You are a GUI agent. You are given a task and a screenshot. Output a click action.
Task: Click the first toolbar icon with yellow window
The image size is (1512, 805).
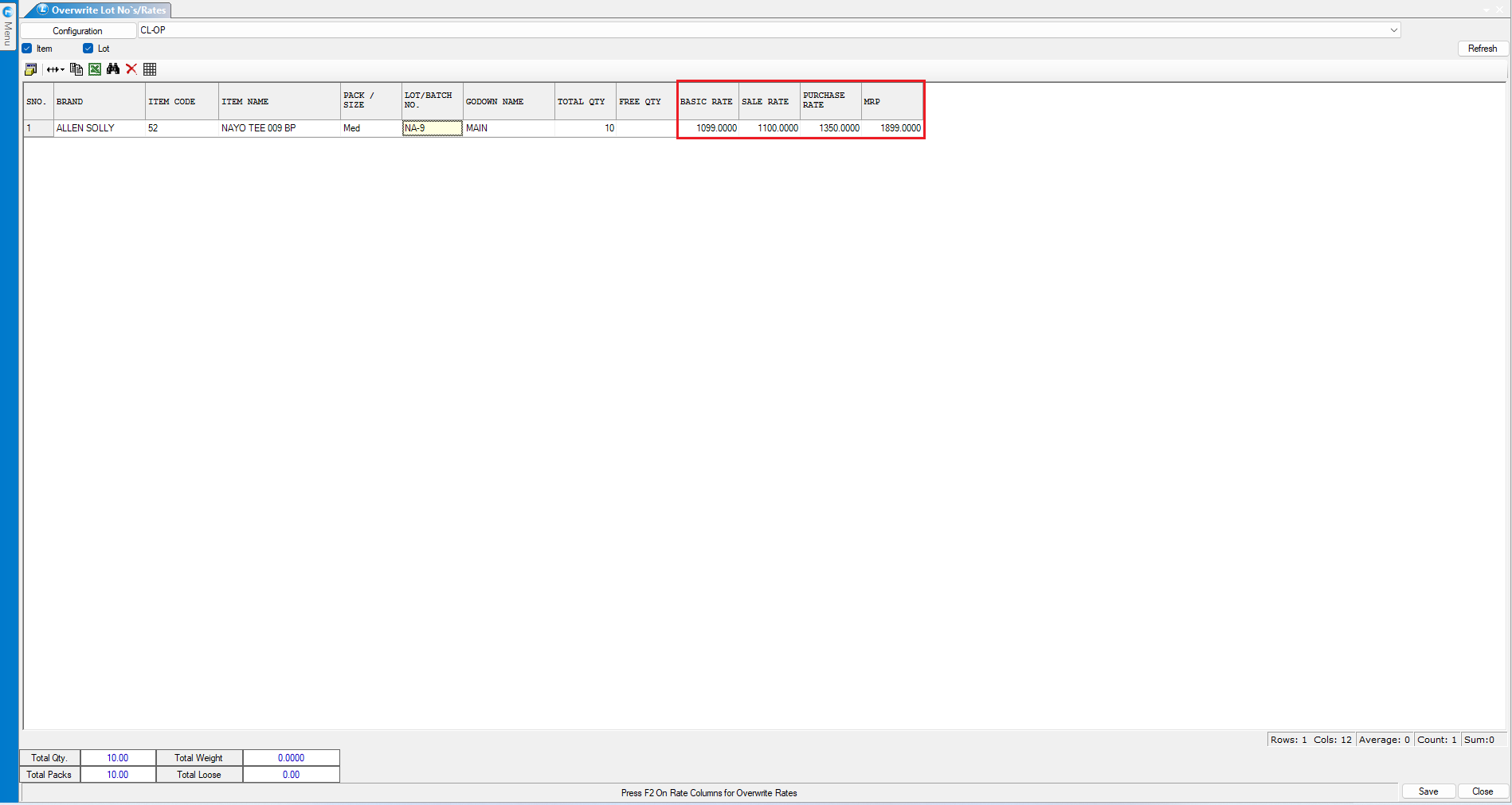30,69
